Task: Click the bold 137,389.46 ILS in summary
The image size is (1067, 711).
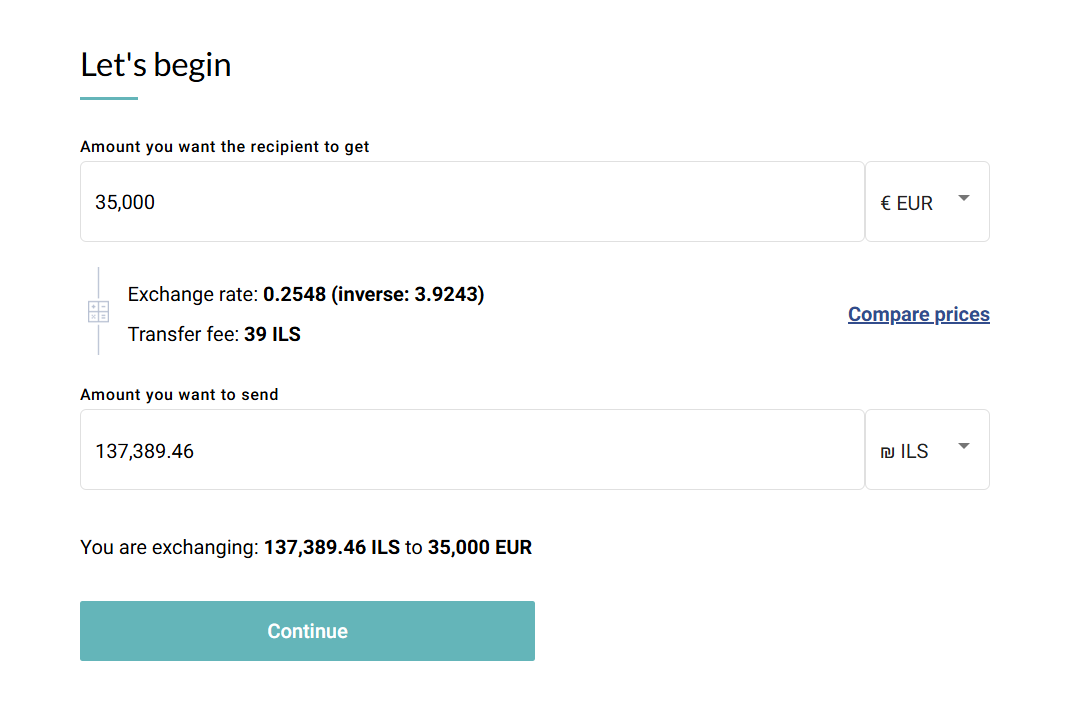Action: [331, 548]
